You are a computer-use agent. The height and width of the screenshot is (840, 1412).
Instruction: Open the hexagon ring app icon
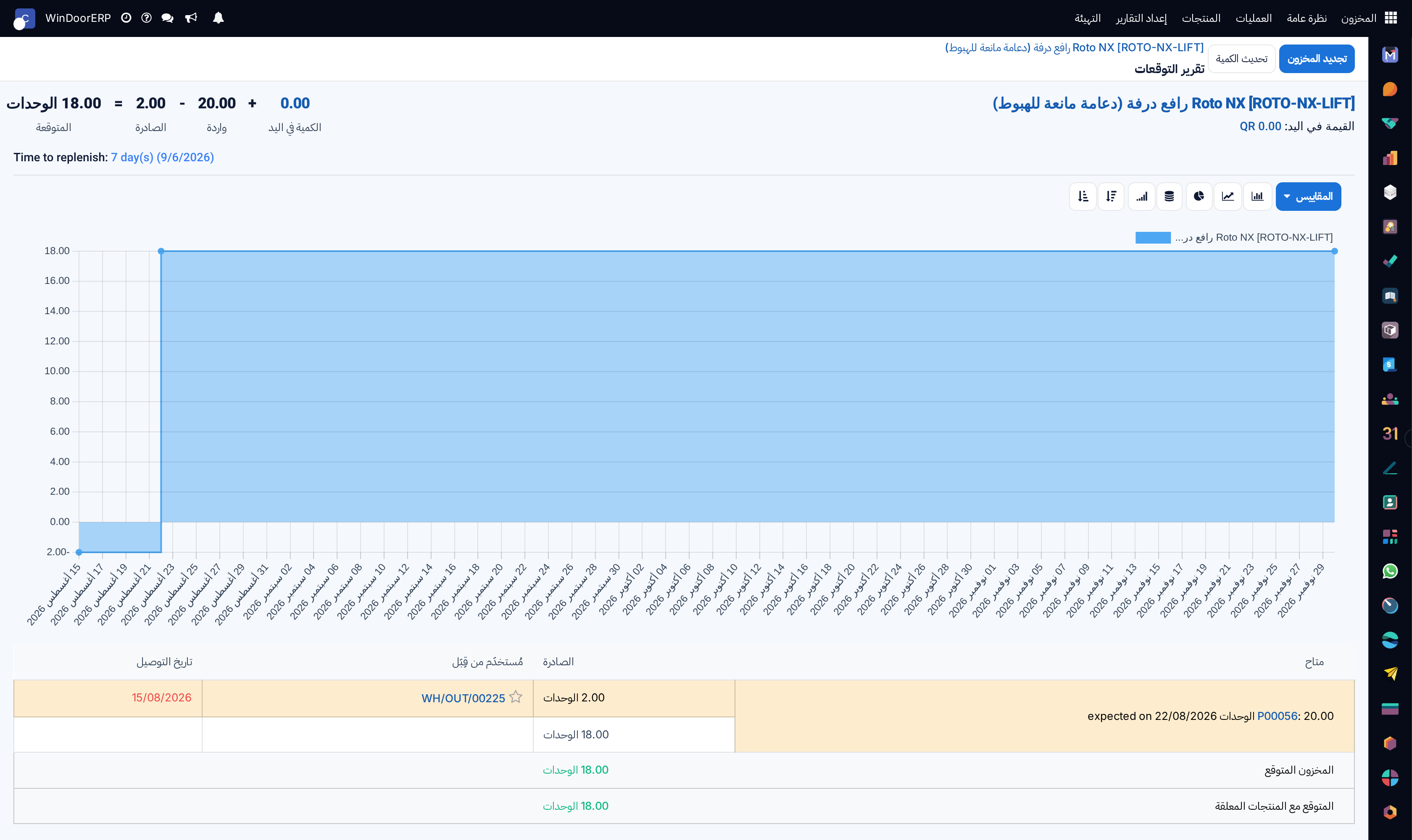(1389, 812)
